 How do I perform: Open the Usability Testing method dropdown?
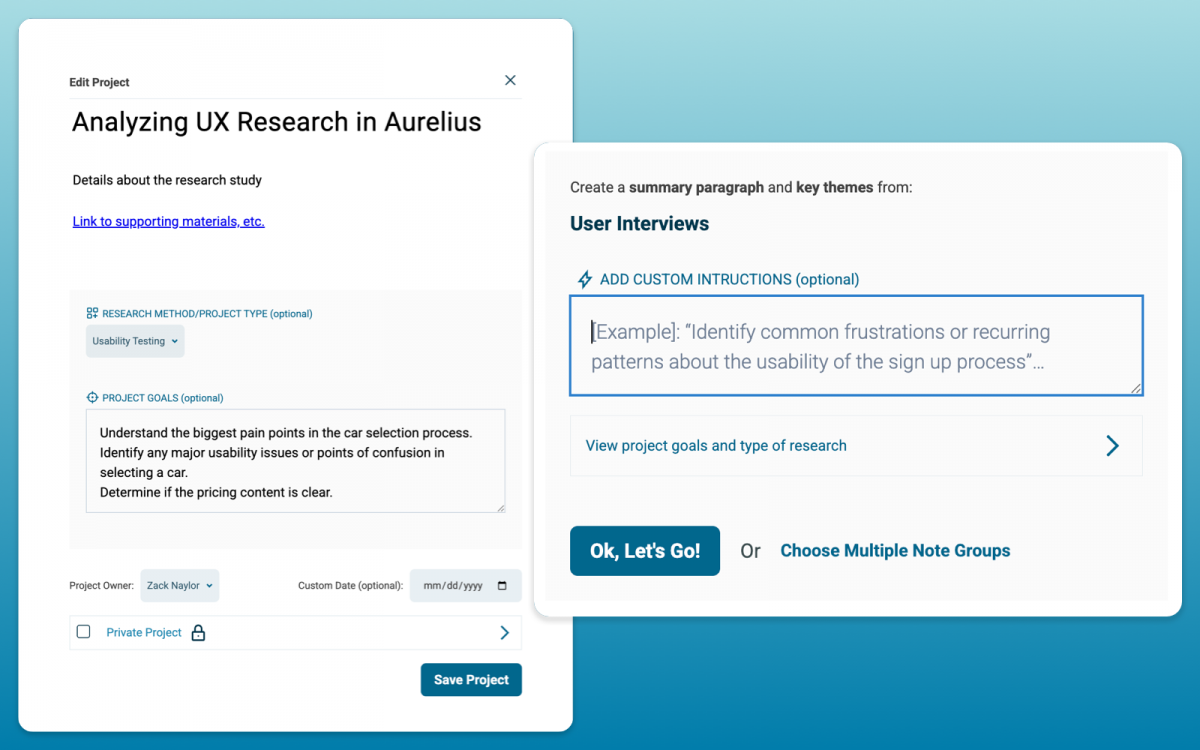pyautogui.click(x=135, y=340)
